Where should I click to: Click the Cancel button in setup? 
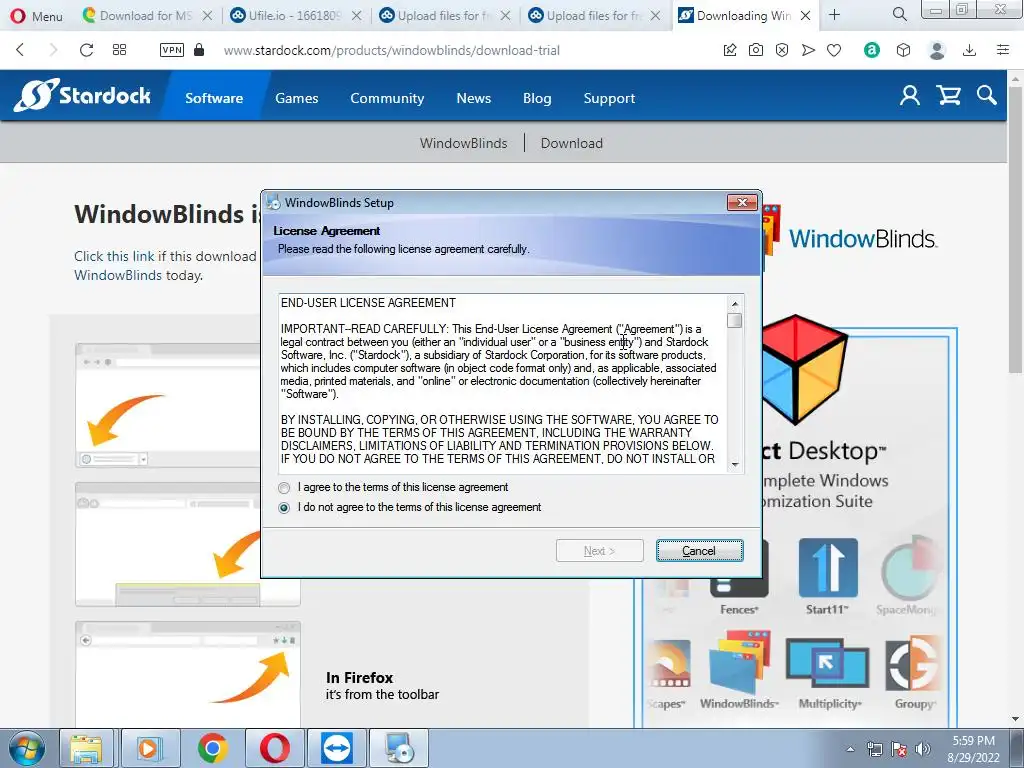pos(699,551)
